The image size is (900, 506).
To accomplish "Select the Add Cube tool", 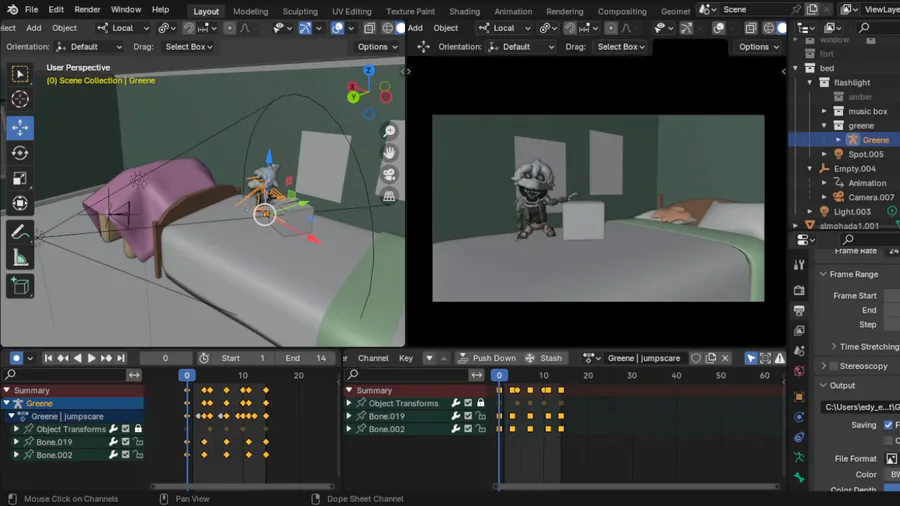I will pyautogui.click(x=20, y=286).
